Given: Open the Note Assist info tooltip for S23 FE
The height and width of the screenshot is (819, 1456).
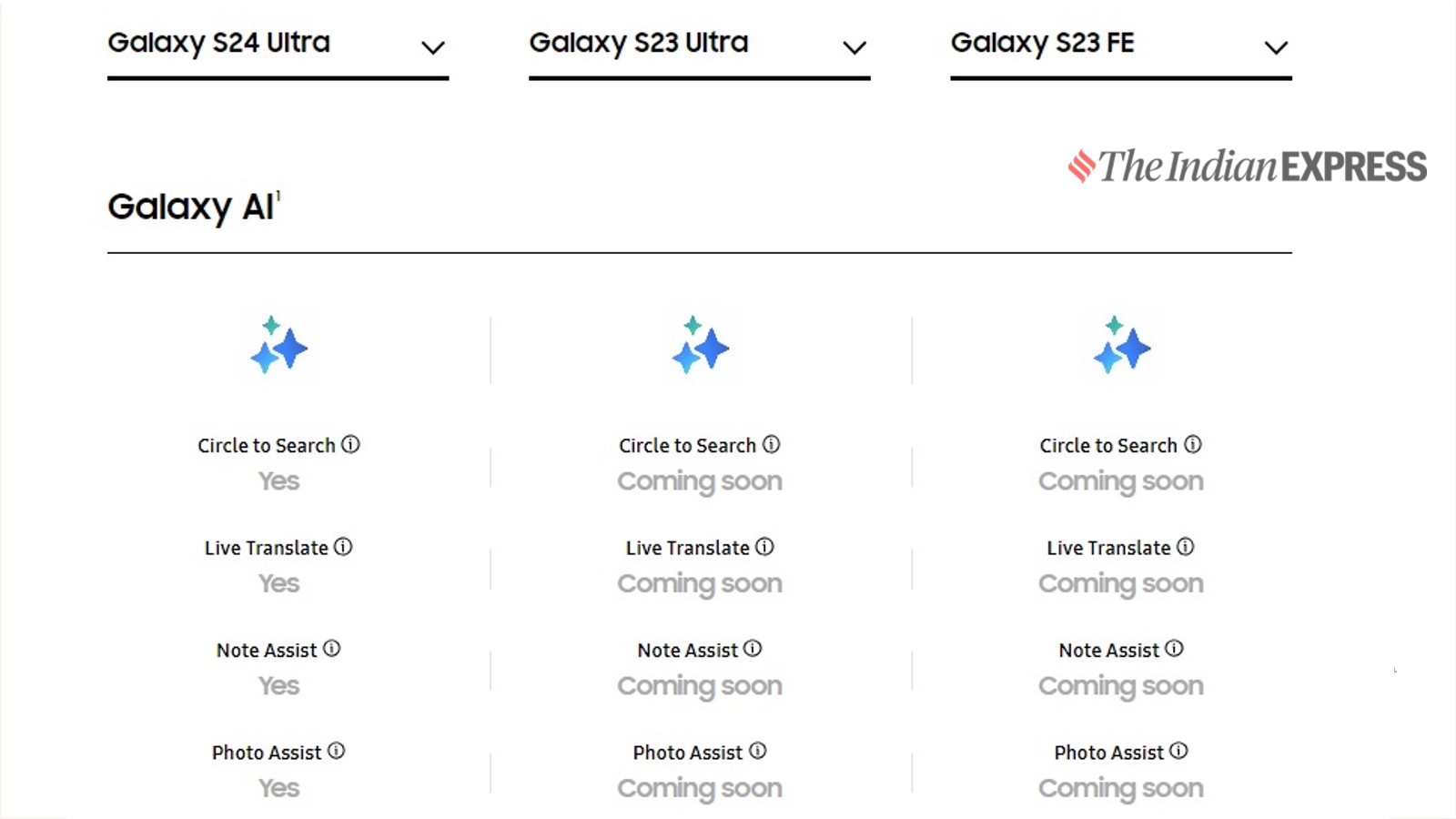Looking at the screenshot, I should [x=1174, y=650].
